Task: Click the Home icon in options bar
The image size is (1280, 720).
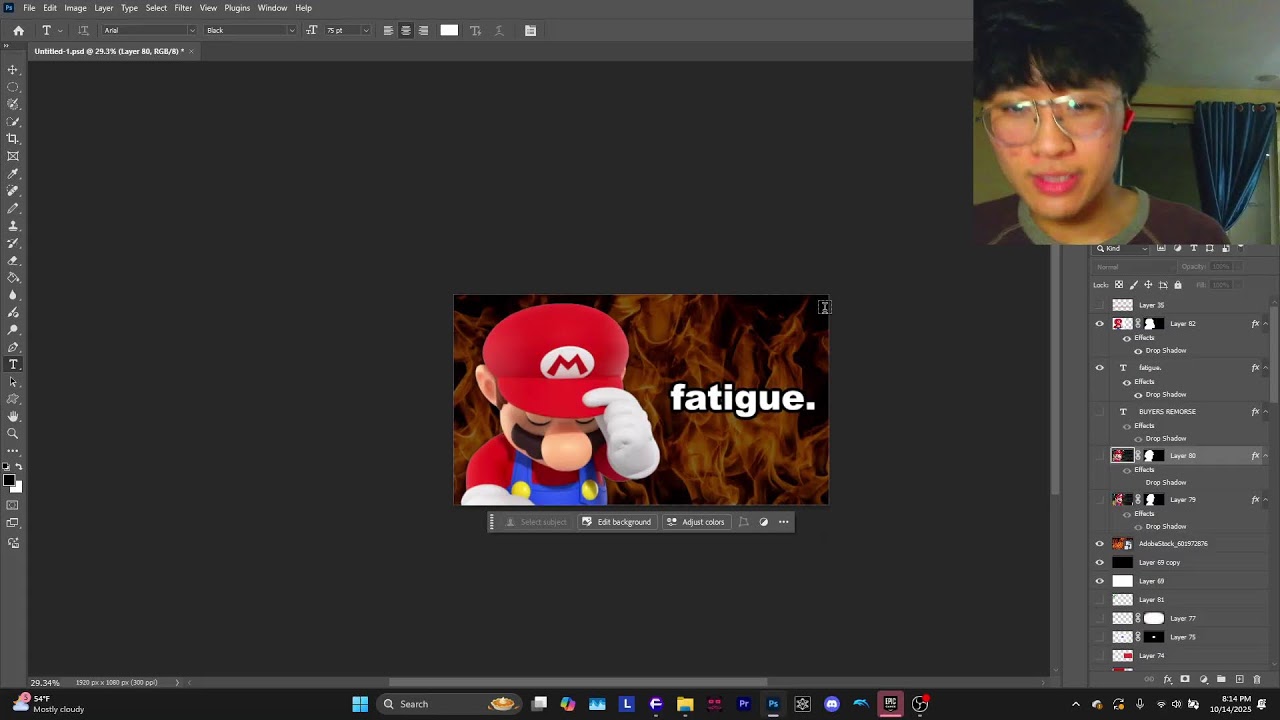Action: pos(18,30)
